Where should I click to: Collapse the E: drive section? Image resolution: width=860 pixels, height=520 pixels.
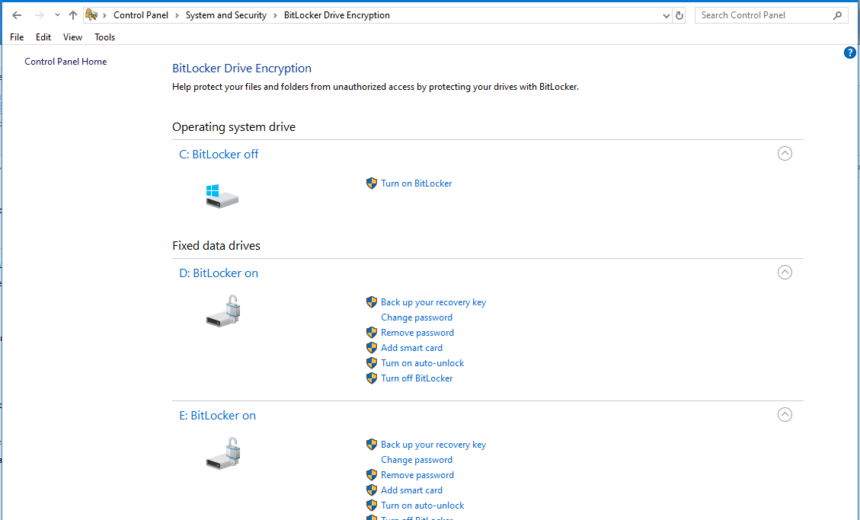[785, 415]
